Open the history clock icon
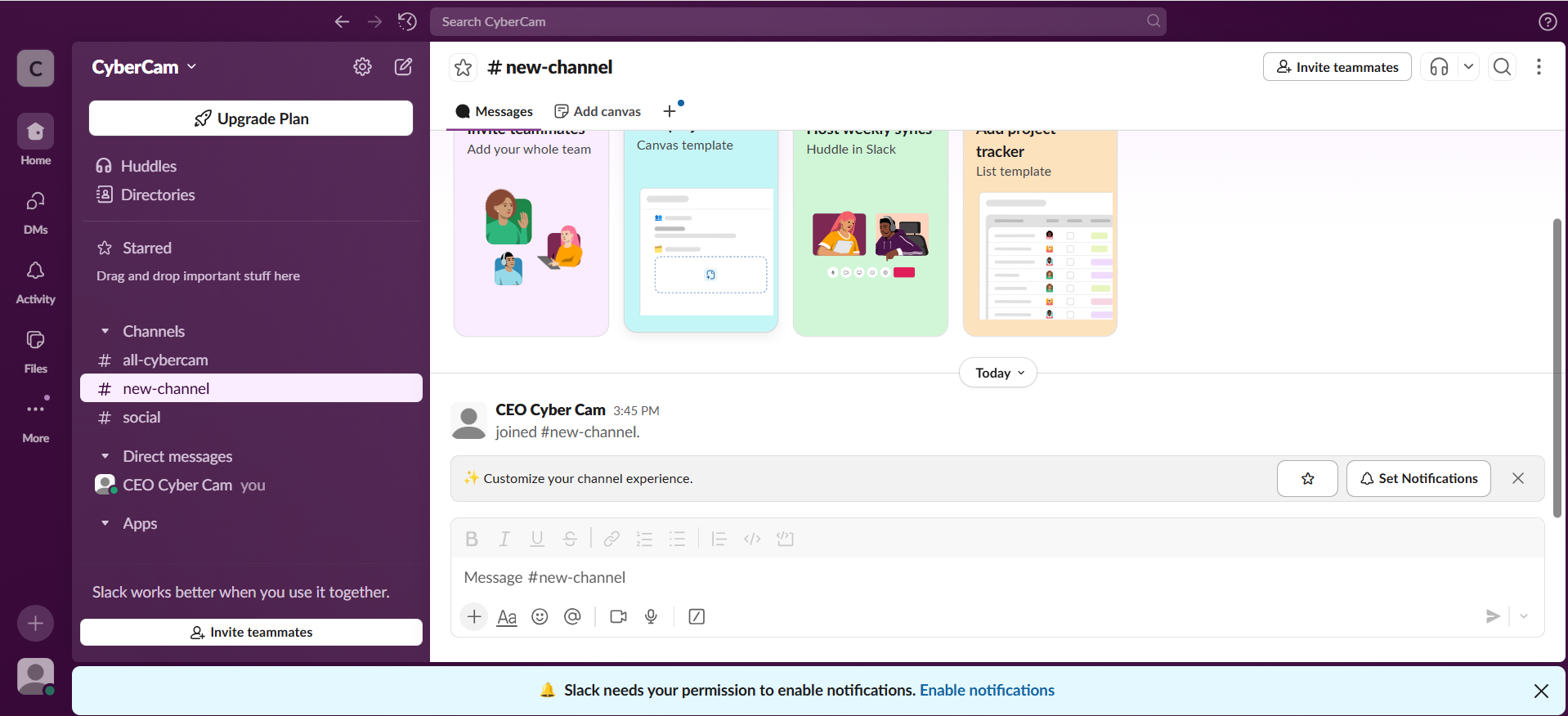 pyautogui.click(x=407, y=22)
